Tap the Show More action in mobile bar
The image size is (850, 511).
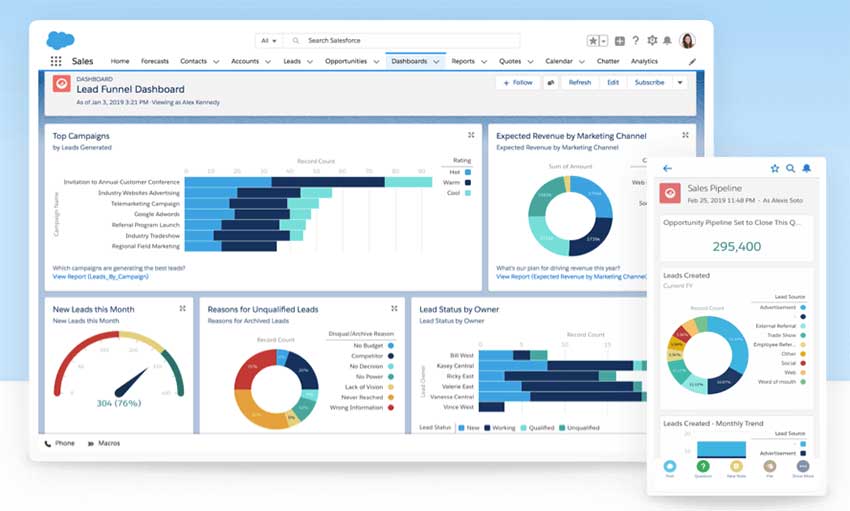click(803, 467)
